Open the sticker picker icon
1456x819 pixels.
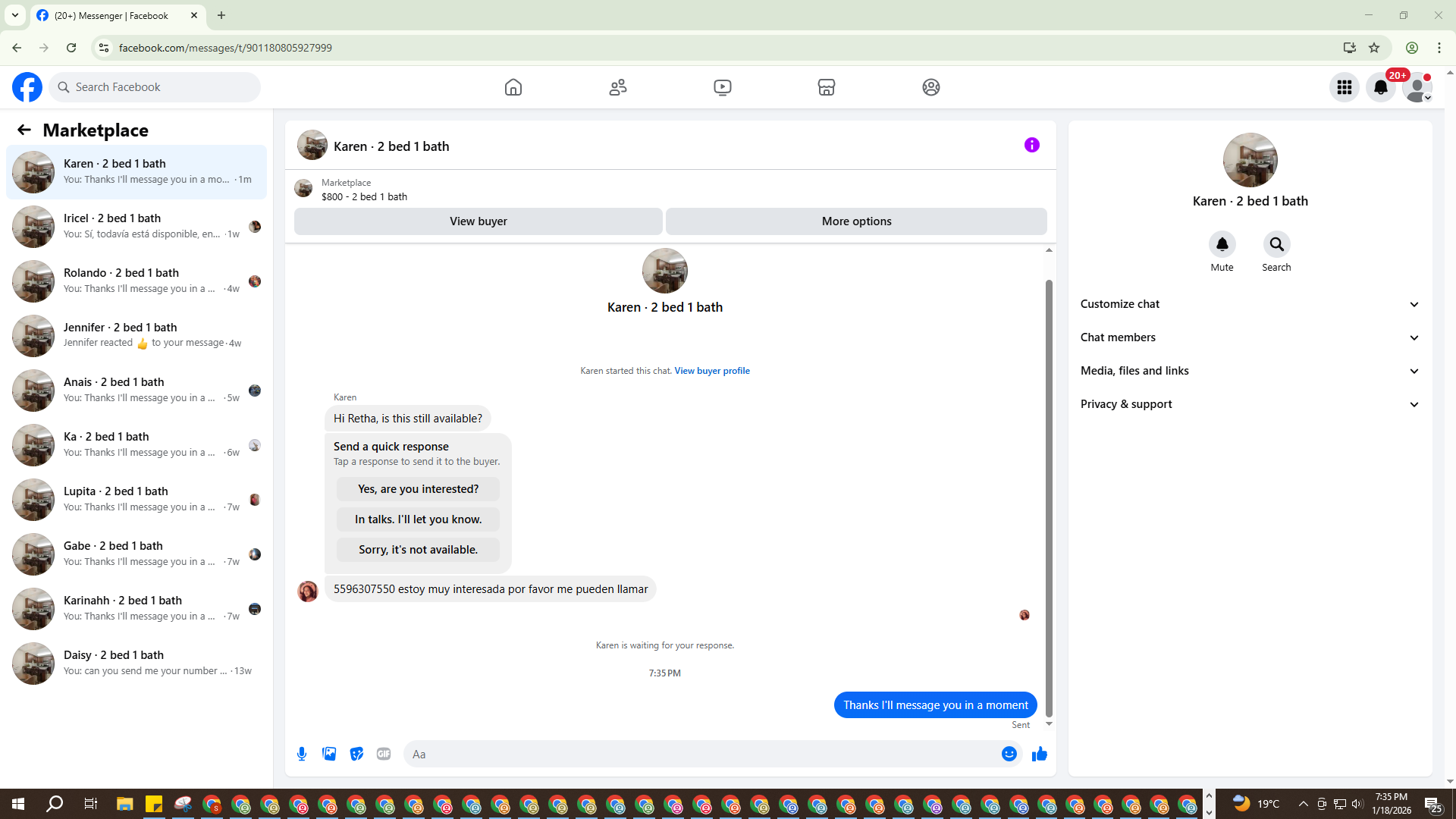(356, 754)
